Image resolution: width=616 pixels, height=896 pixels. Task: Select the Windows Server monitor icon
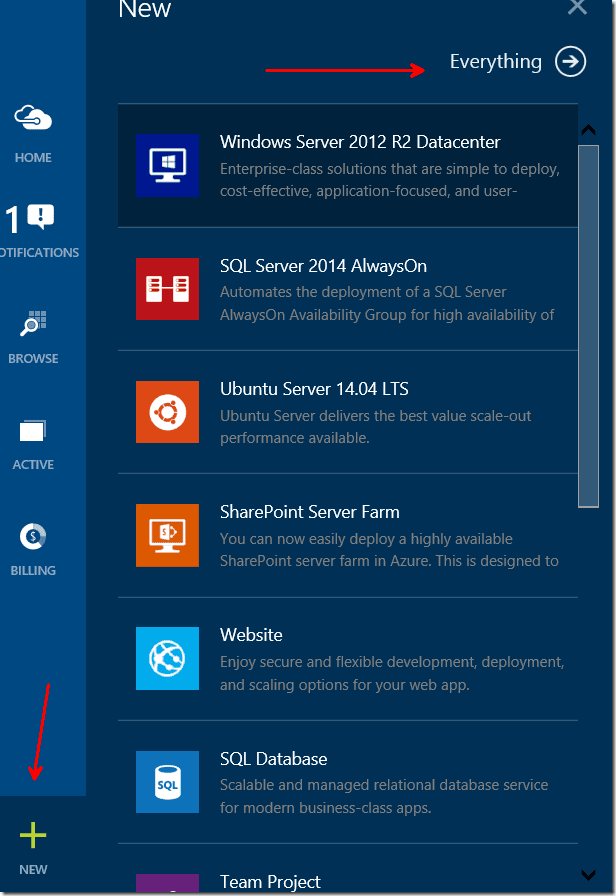(167, 165)
